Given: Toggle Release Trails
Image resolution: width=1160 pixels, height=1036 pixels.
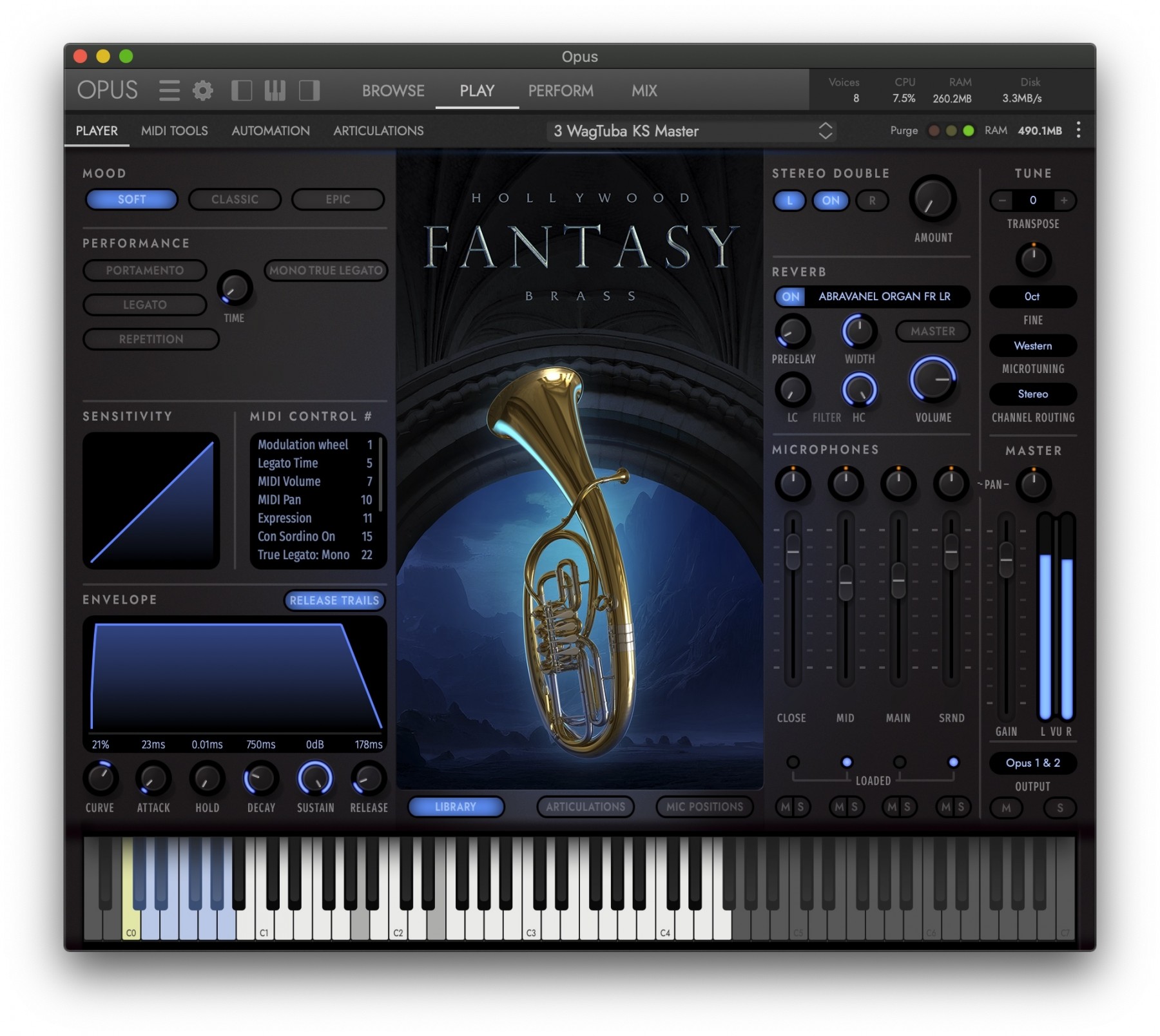Looking at the screenshot, I should 334,600.
